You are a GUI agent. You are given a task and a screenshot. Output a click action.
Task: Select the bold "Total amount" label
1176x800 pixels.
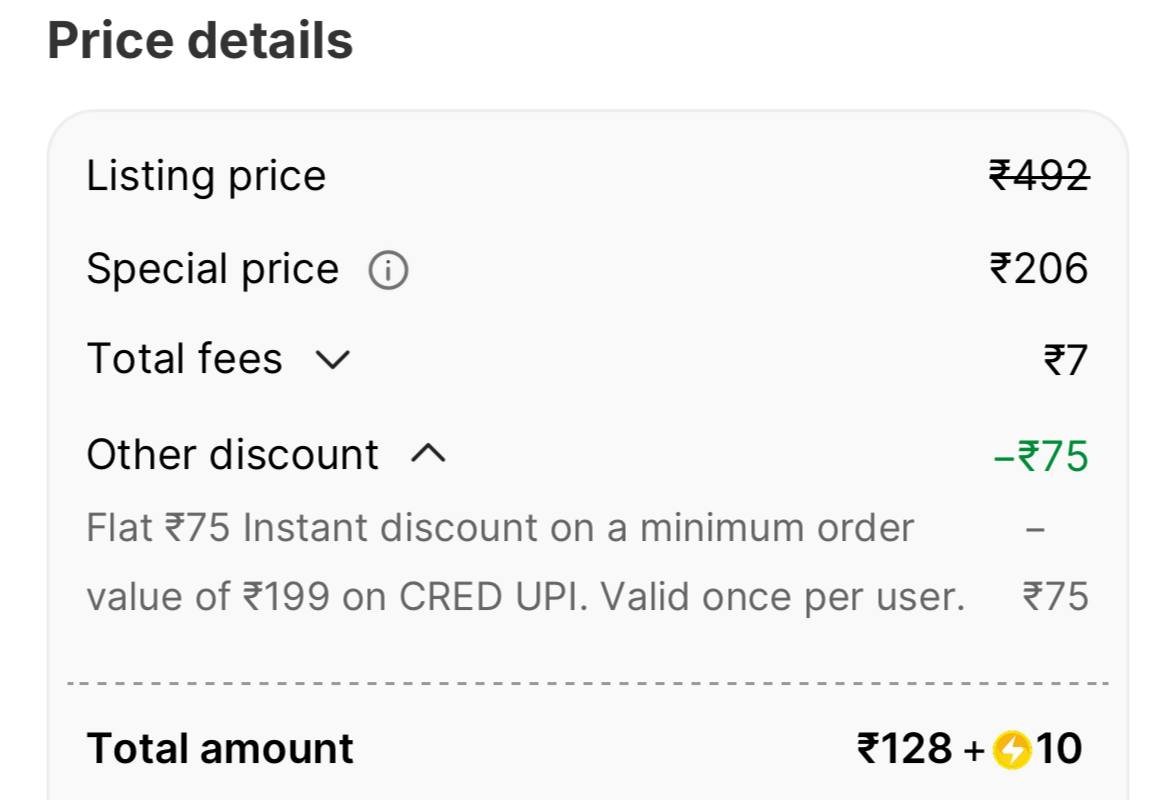pyautogui.click(x=220, y=749)
